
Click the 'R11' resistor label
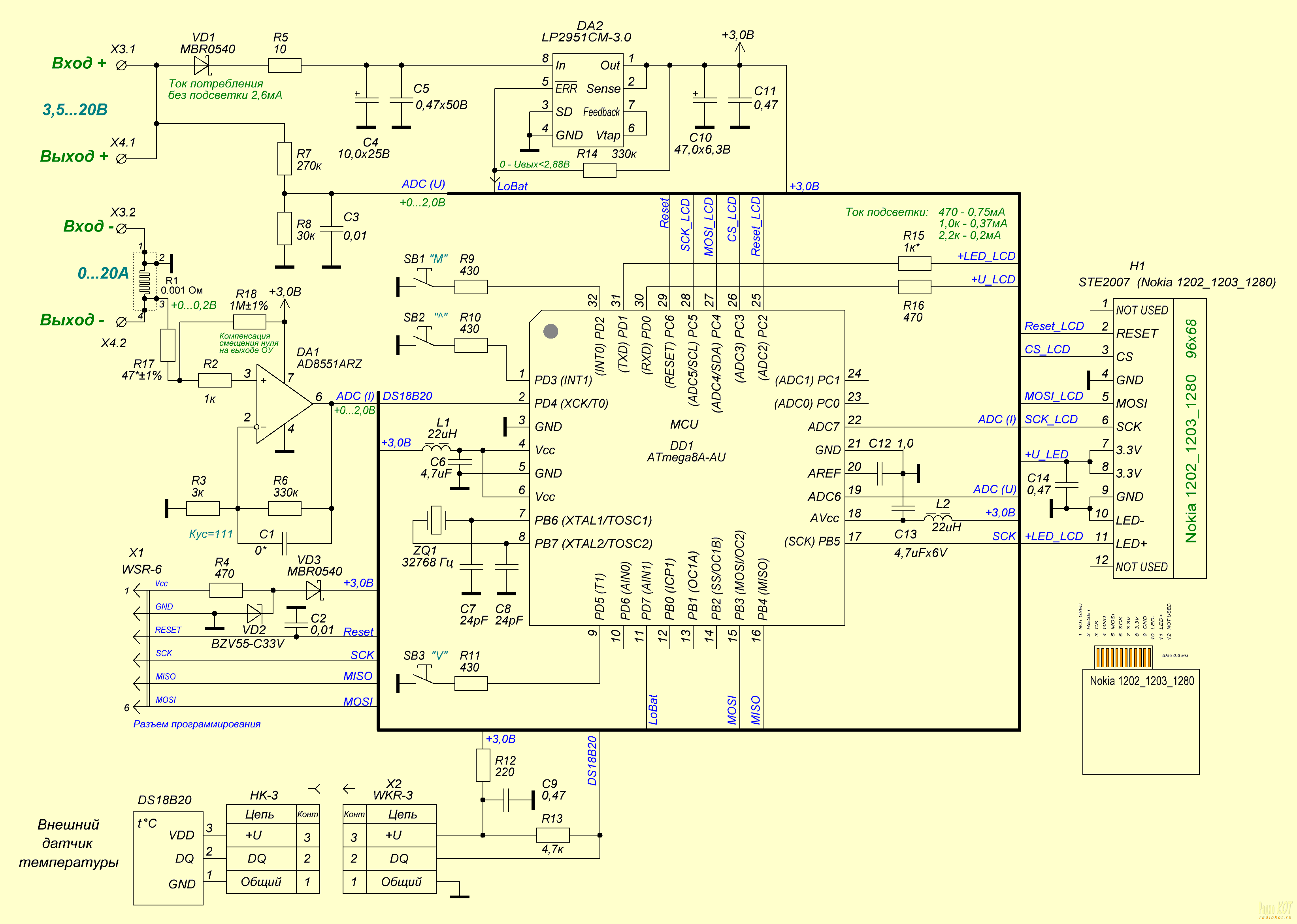click(x=470, y=656)
